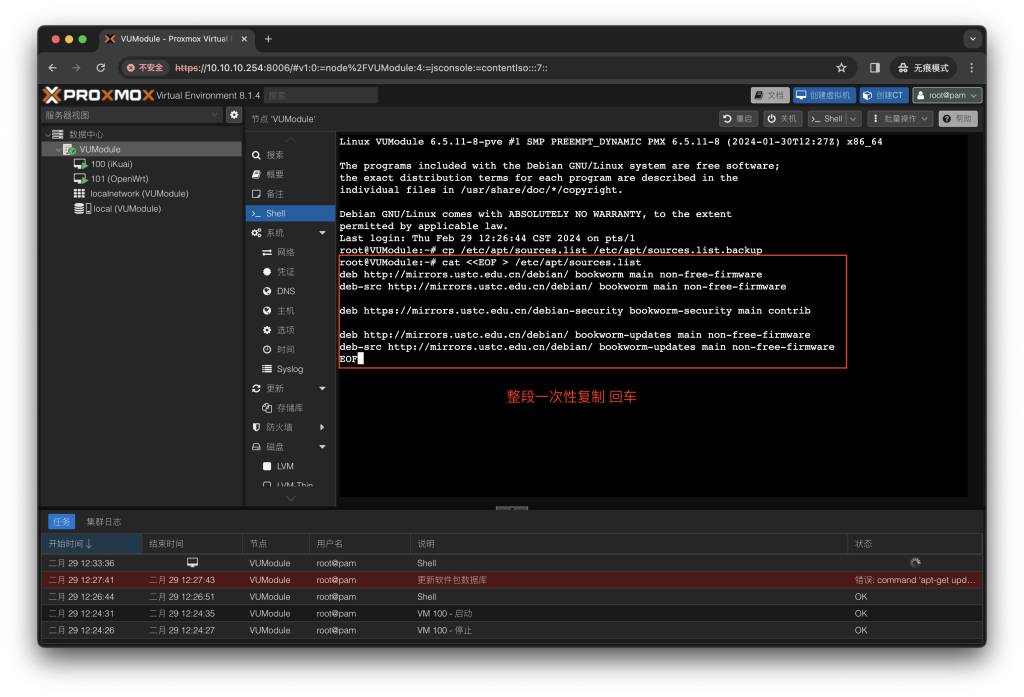1024x697 pixels.
Task: Select the VUModule node
Action: pyautogui.click(x=99, y=150)
